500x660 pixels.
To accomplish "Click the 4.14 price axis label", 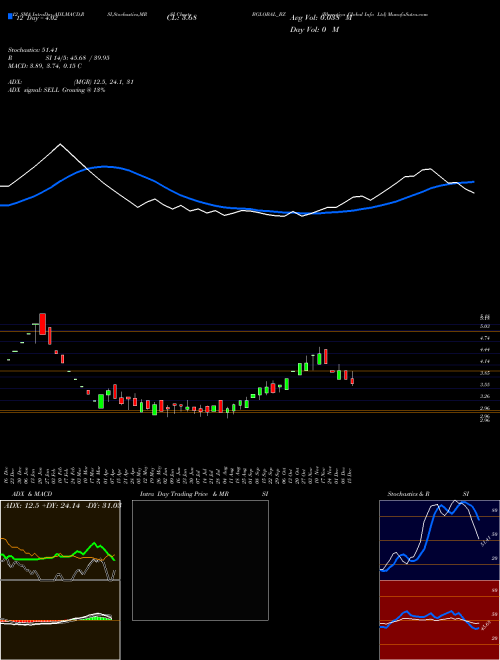I will coord(485,361).
